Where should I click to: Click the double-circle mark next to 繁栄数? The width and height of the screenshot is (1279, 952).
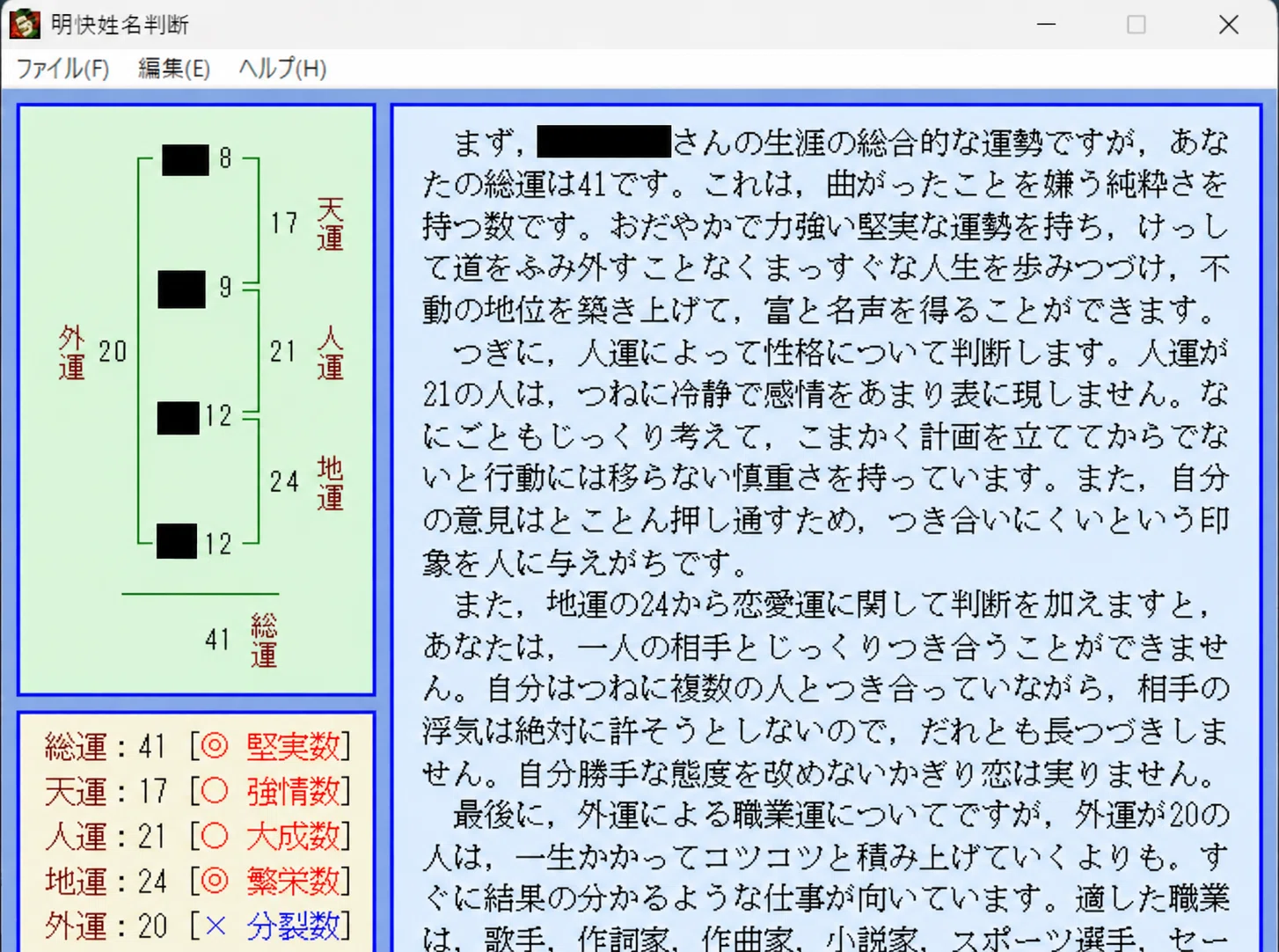tap(215, 881)
